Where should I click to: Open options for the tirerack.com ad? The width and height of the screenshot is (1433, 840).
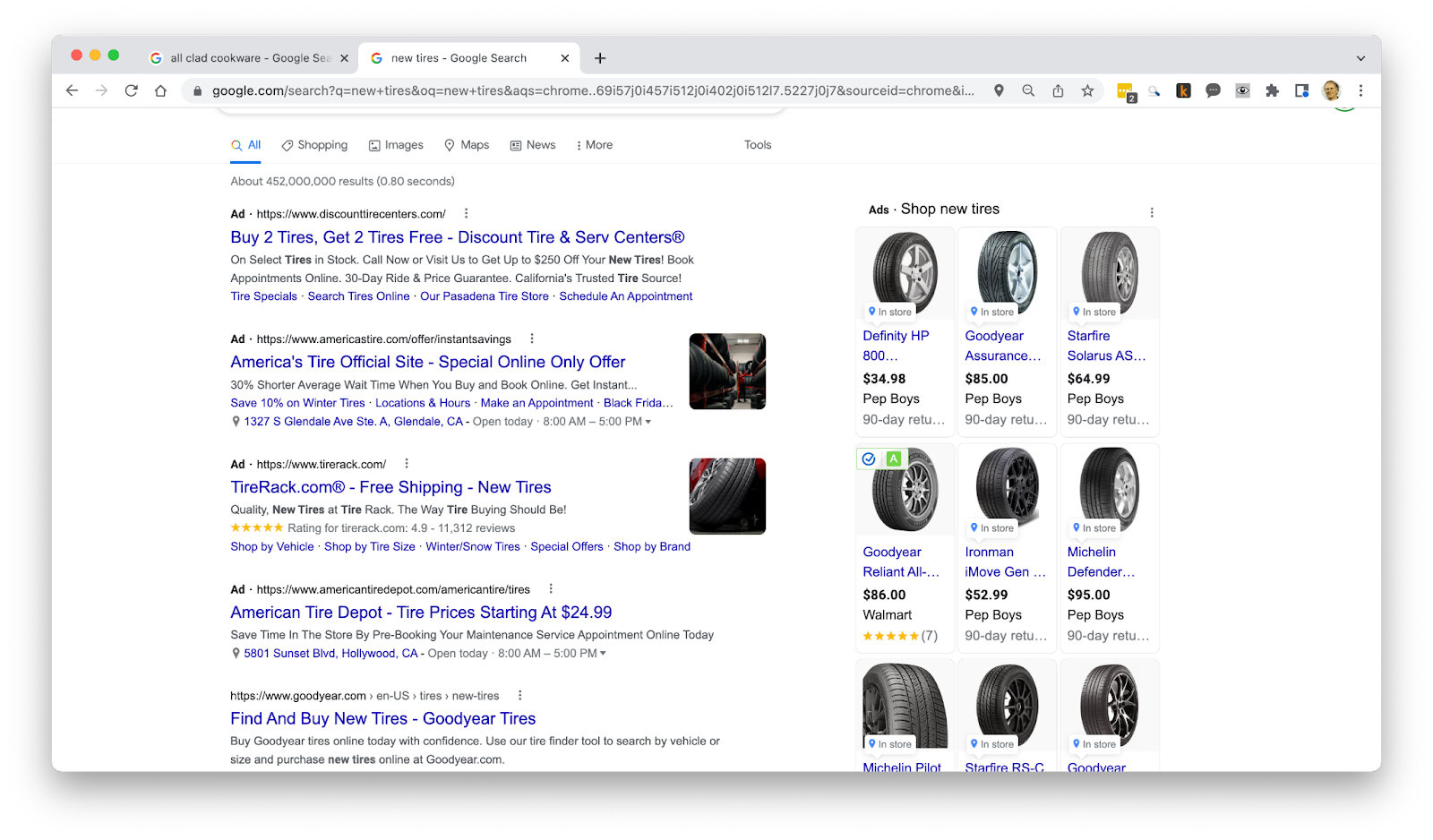click(407, 464)
